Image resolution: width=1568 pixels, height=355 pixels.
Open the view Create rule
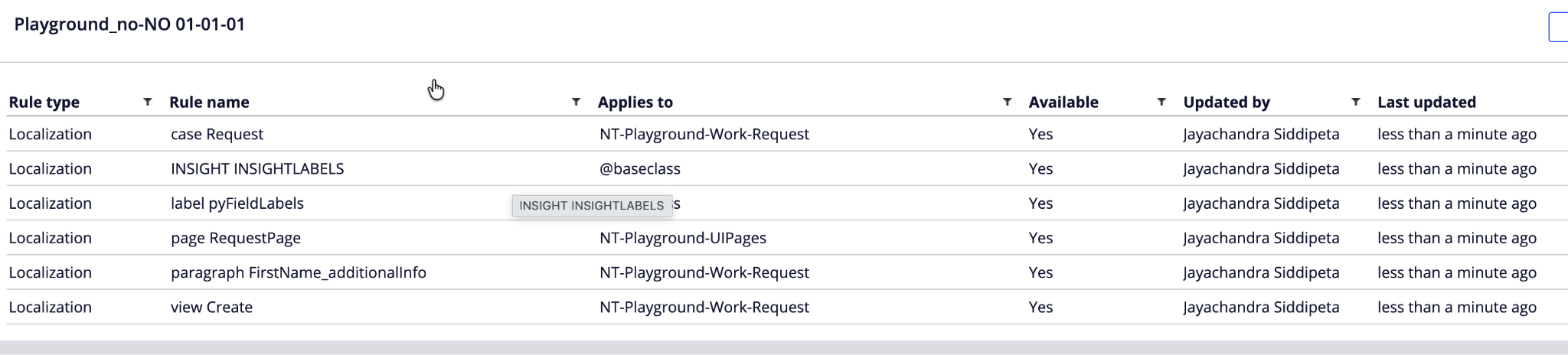(x=211, y=307)
